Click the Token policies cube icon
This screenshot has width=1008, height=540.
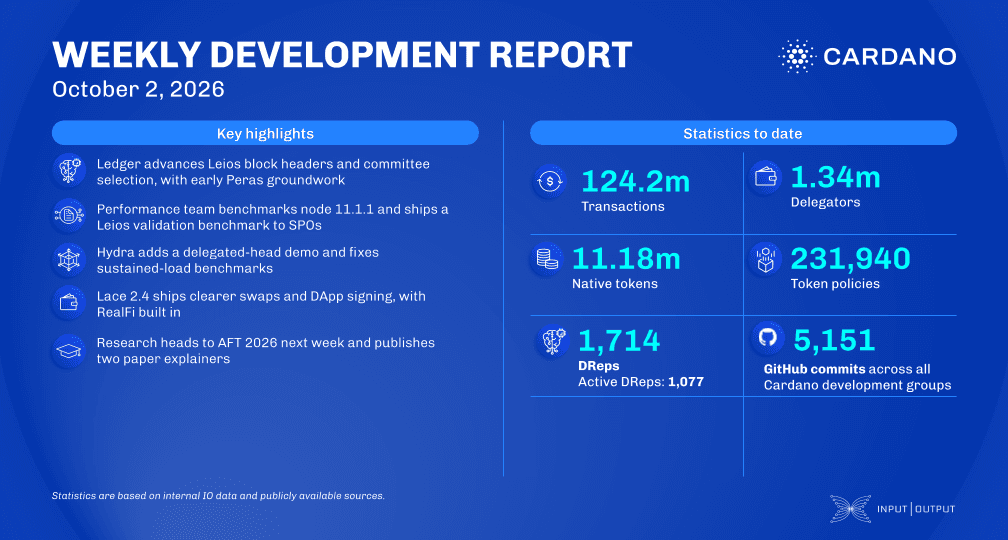(765, 259)
